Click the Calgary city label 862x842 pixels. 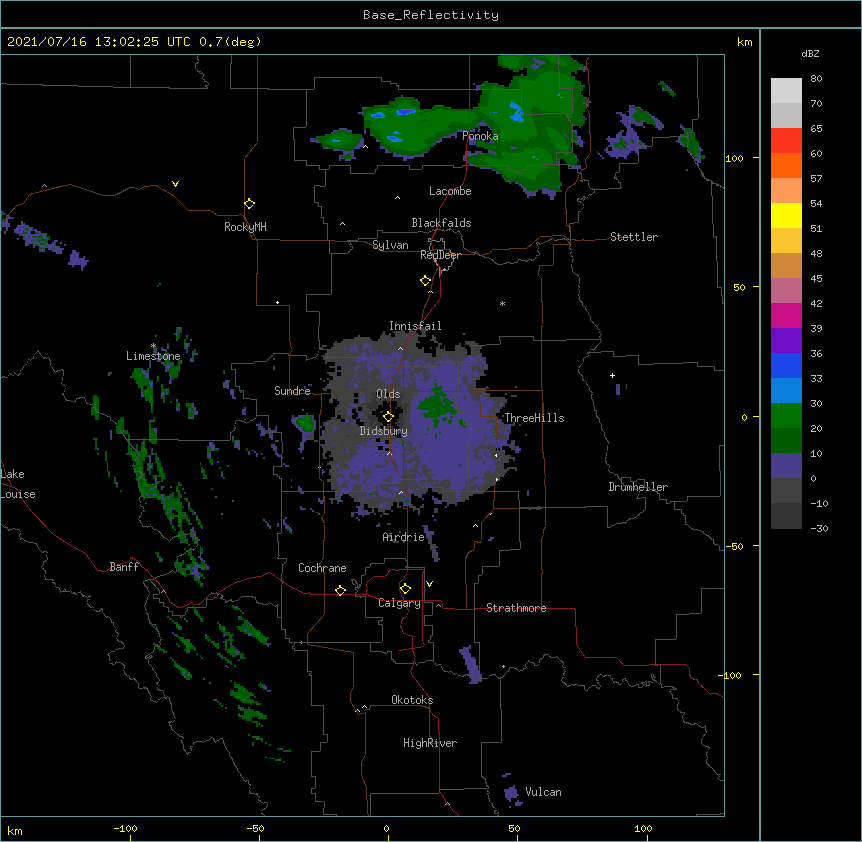click(x=400, y=603)
